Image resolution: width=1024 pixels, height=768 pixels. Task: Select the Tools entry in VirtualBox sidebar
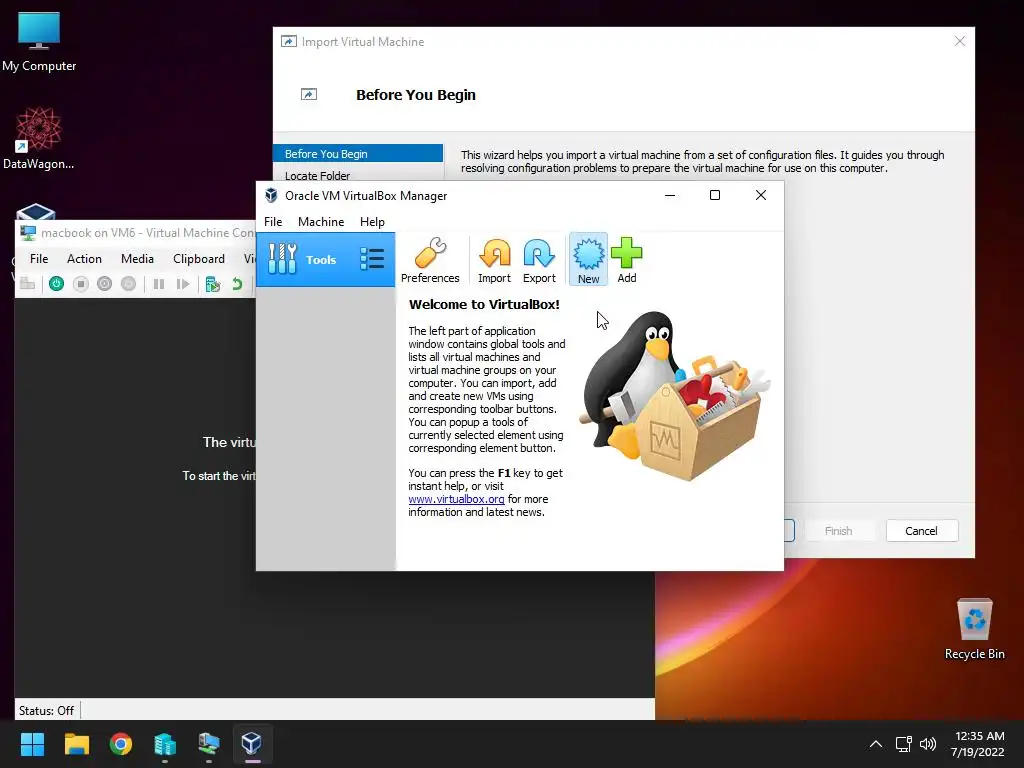click(x=325, y=259)
